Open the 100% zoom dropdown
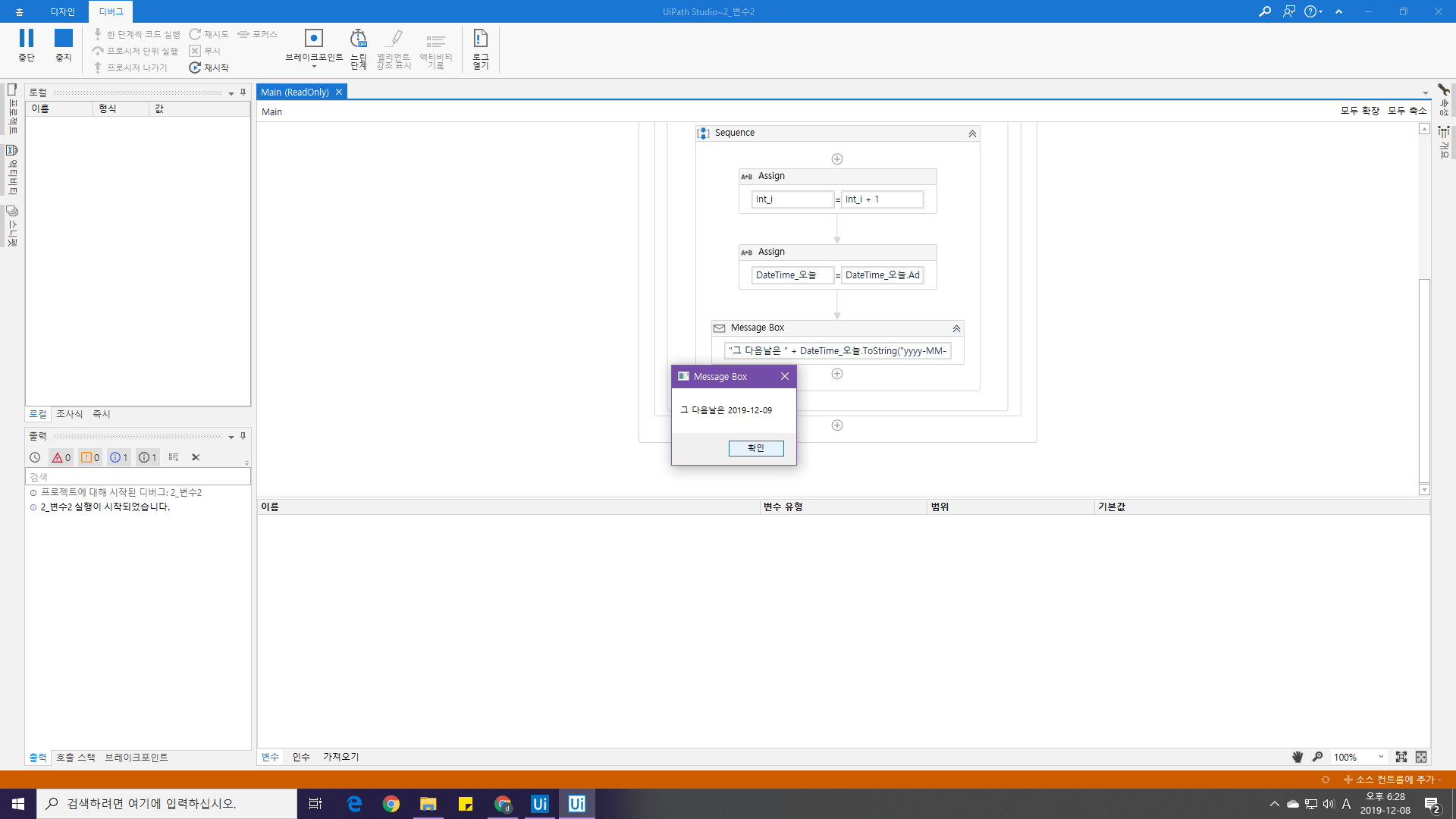 coord(1381,757)
